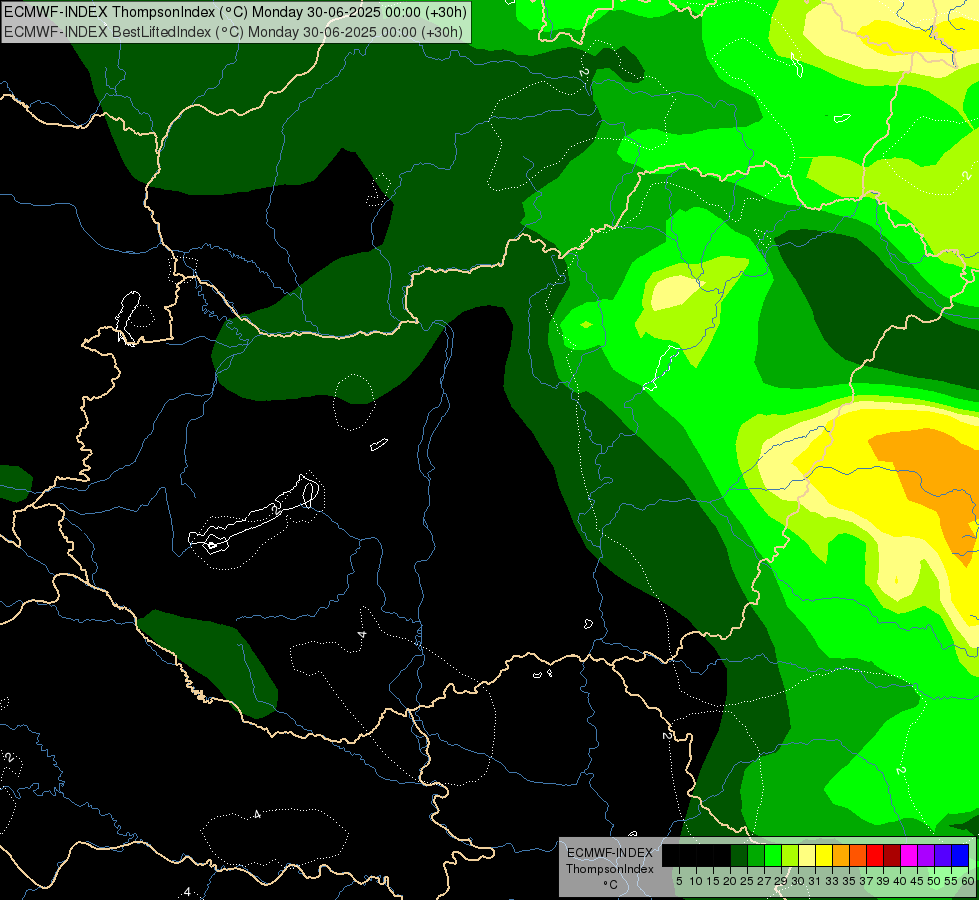Select the orange 33-35 legend swatch
979x900 pixels.
tap(841, 855)
